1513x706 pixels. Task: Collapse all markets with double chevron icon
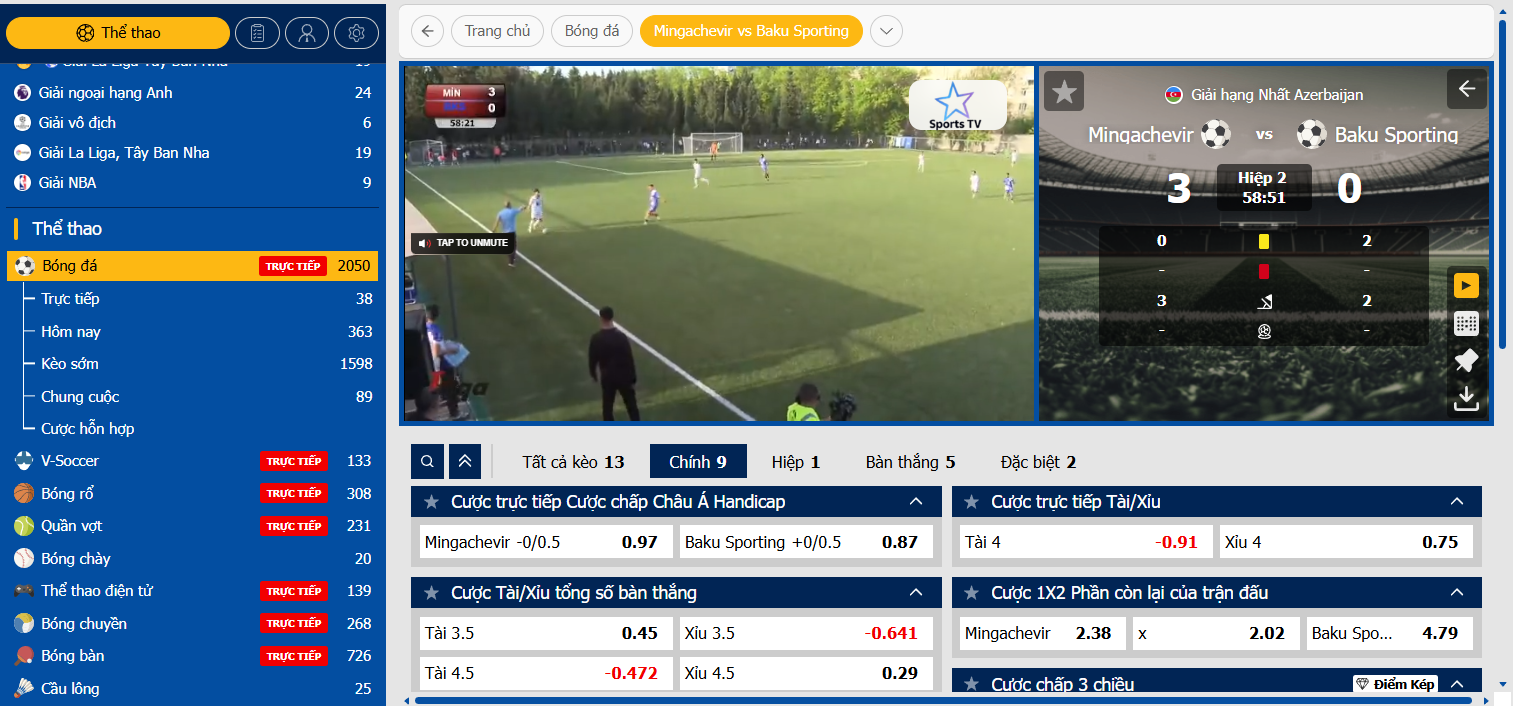click(465, 462)
